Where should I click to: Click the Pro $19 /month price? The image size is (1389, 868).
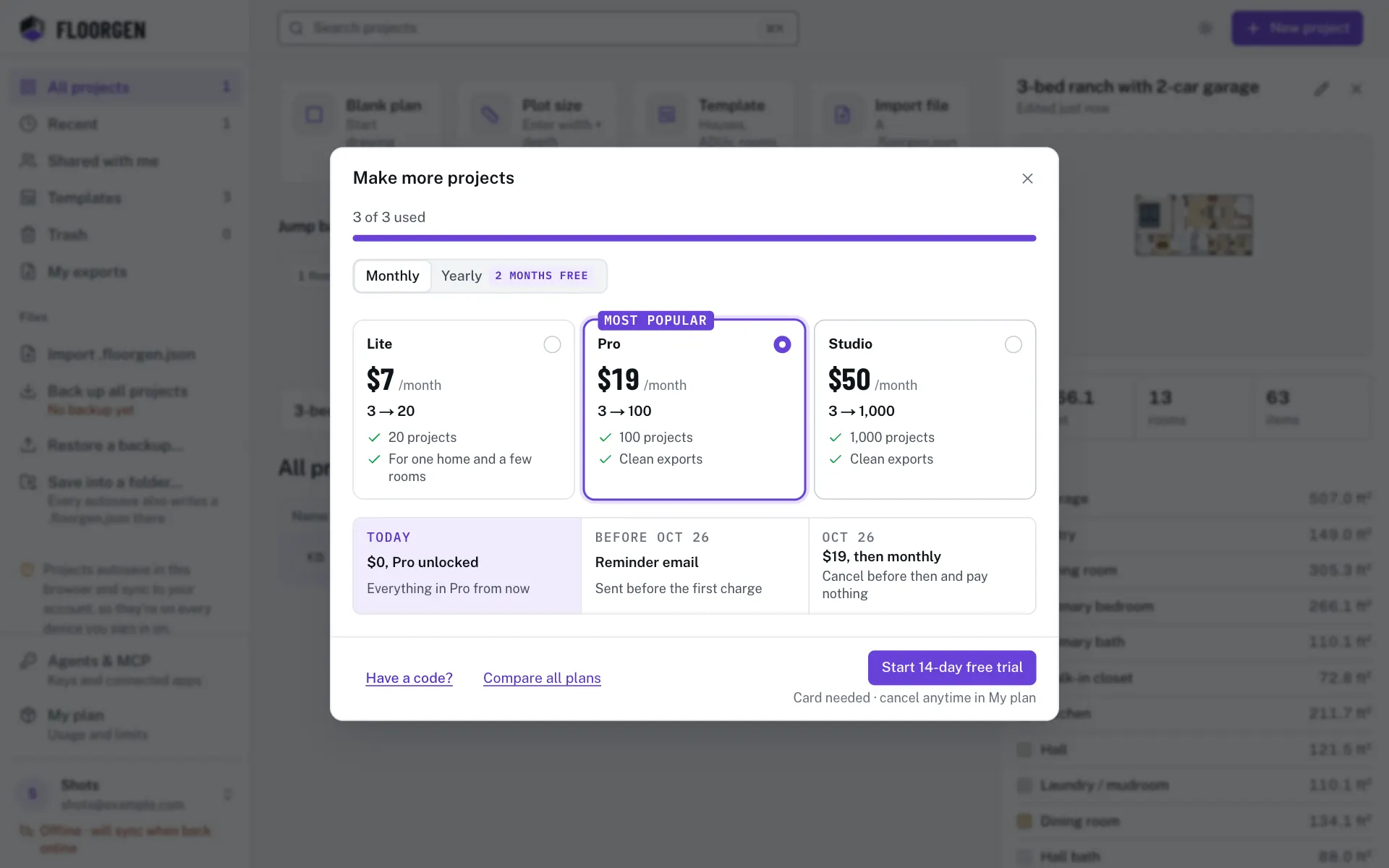point(642,380)
